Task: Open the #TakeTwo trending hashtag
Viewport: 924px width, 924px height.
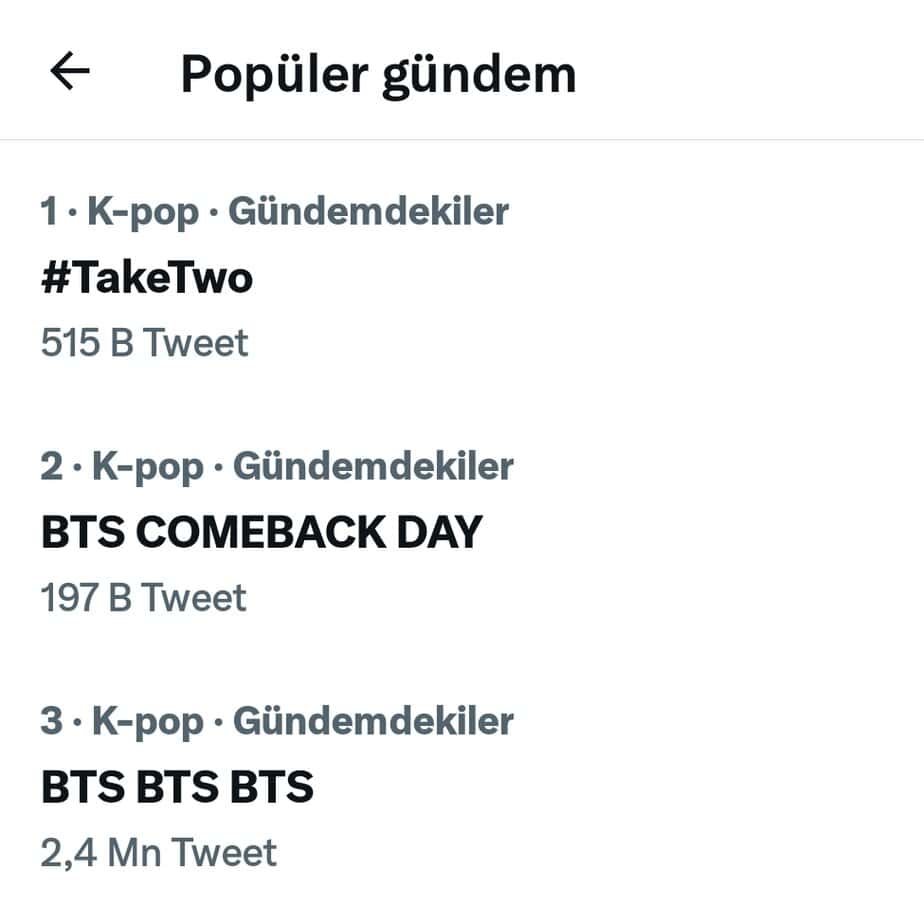Action: [147, 277]
